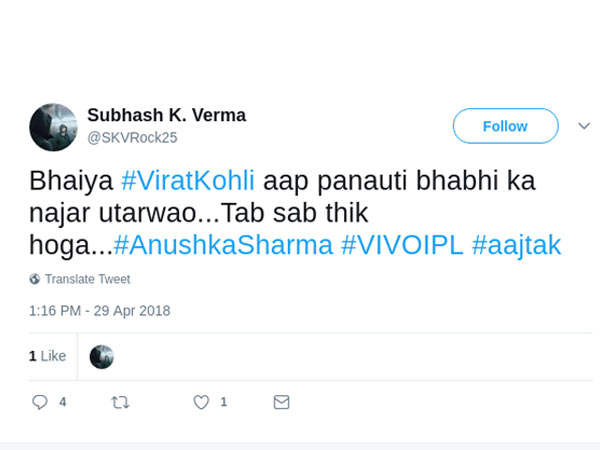Image resolution: width=600 pixels, height=450 pixels.
Task: Expand the tweet options chevron
Action: pos(584,126)
